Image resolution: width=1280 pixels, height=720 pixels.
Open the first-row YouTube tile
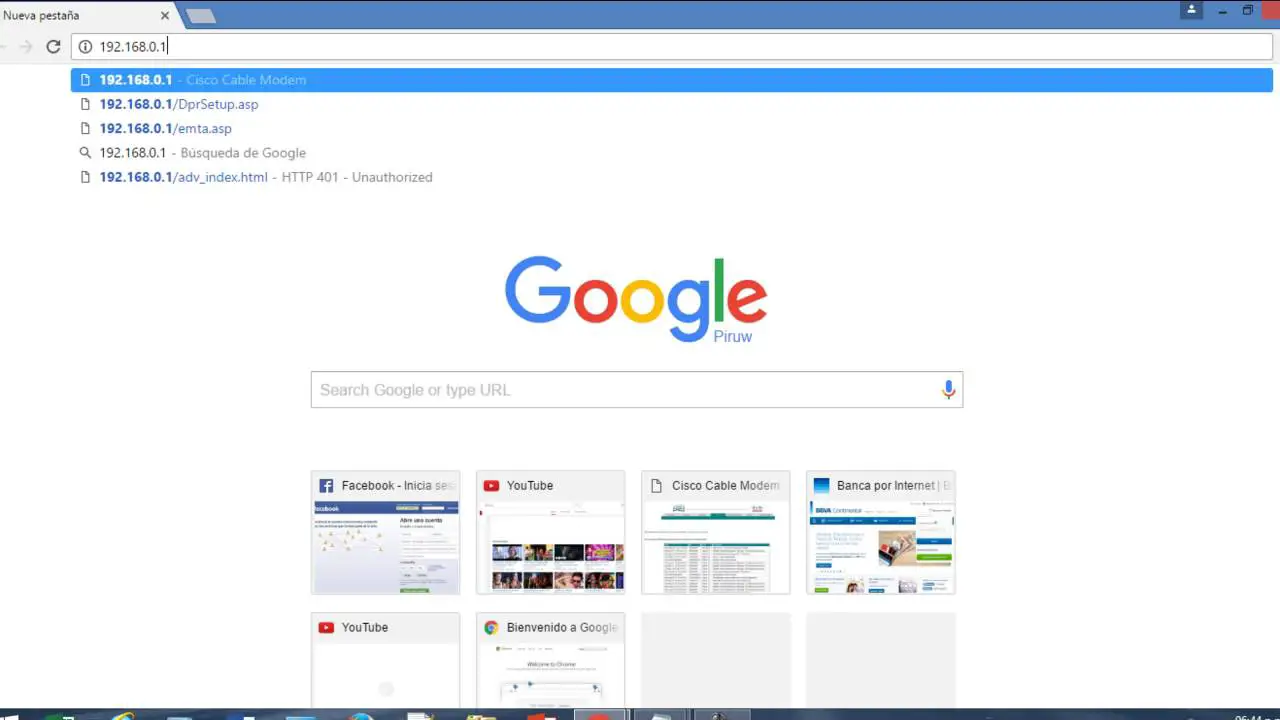[x=550, y=532]
